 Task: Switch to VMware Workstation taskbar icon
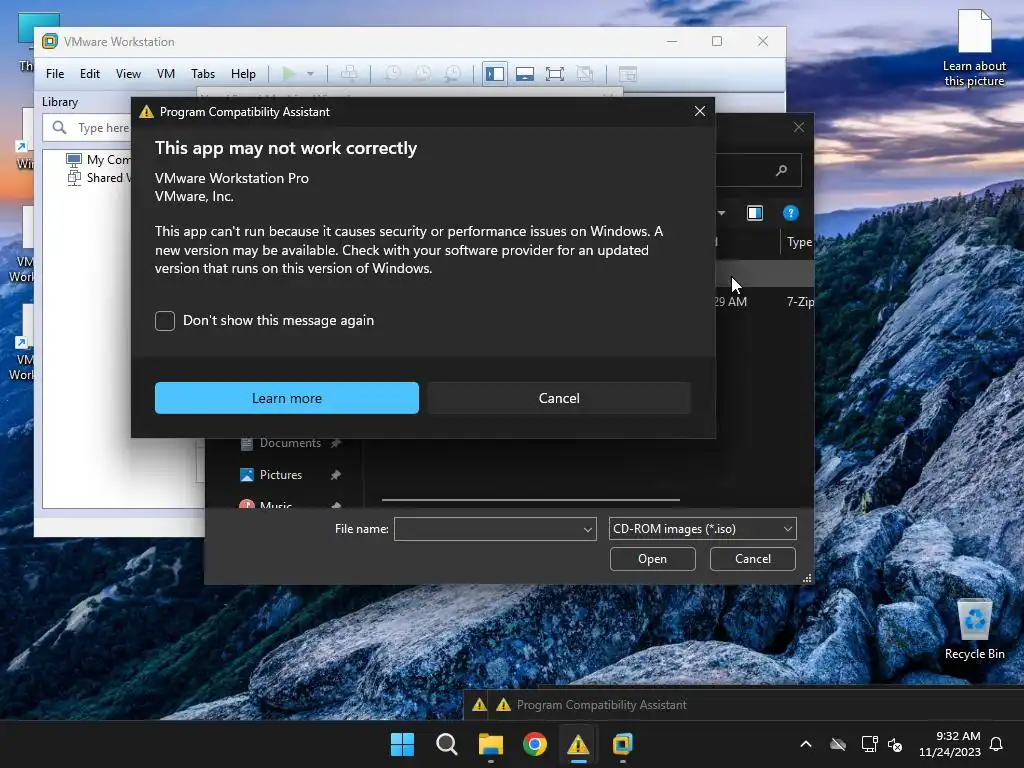point(622,744)
